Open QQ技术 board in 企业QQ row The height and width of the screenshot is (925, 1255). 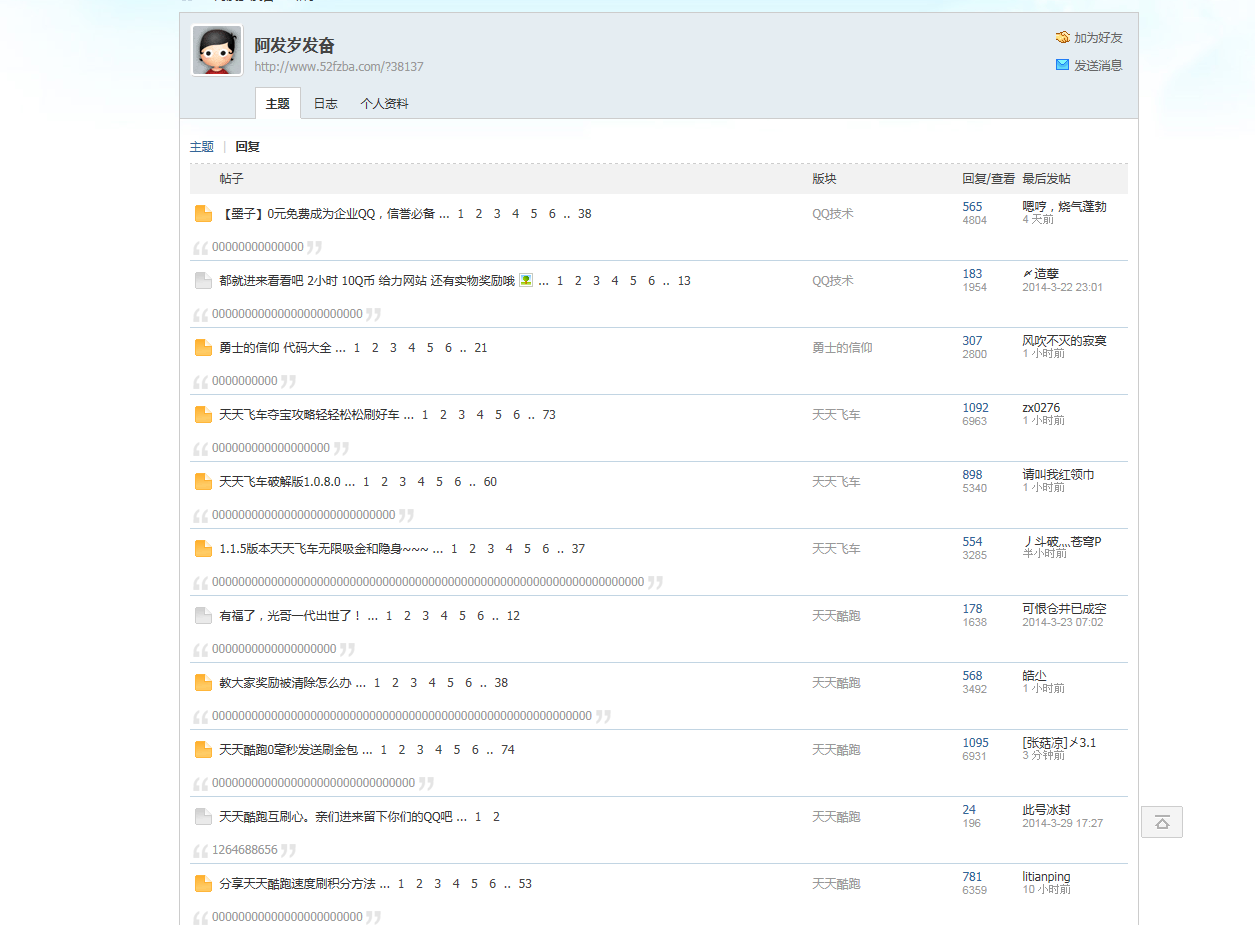point(832,213)
